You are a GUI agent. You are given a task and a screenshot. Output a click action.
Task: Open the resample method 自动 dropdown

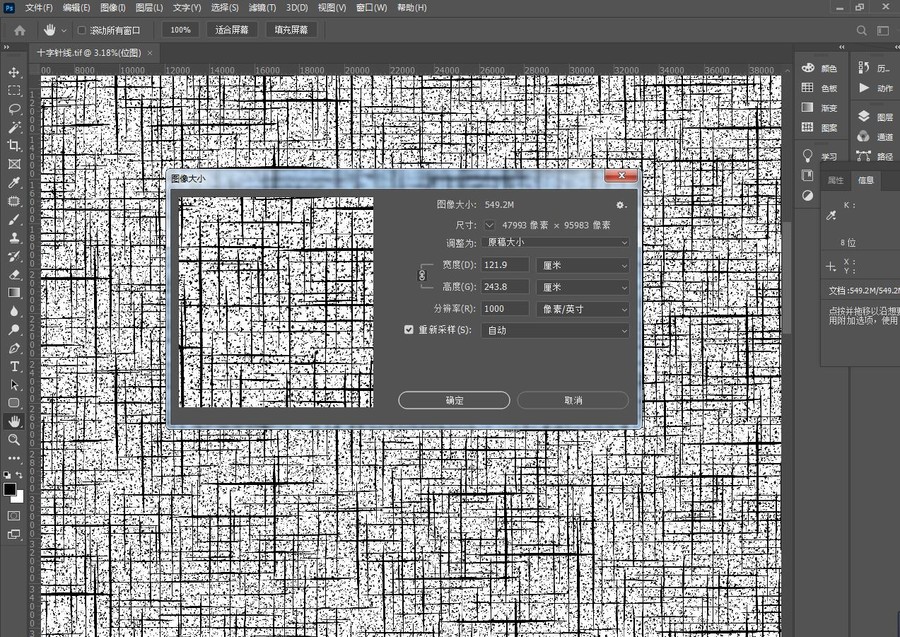tap(555, 331)
